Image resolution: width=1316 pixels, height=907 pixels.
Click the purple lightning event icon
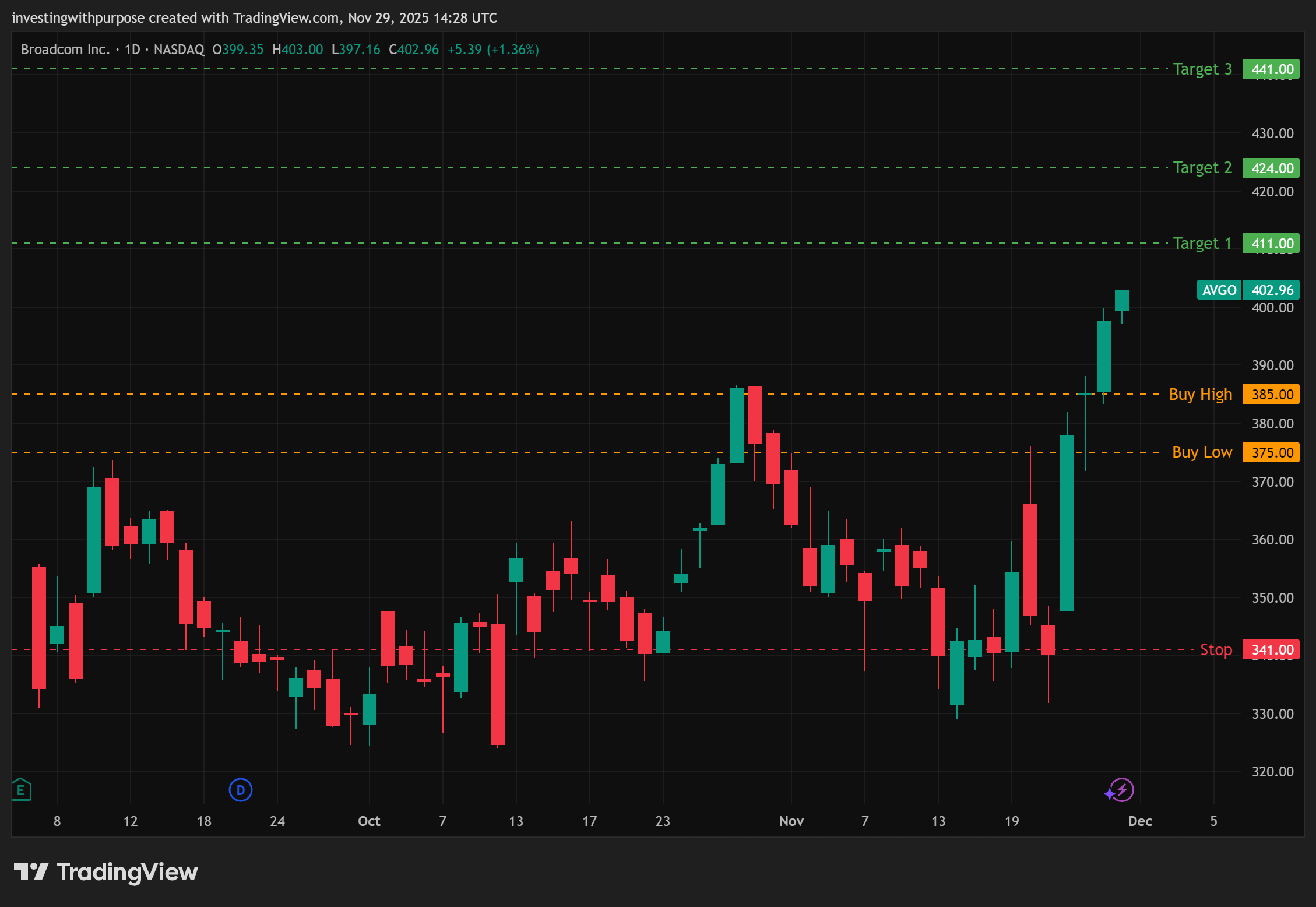[1121, 790]
